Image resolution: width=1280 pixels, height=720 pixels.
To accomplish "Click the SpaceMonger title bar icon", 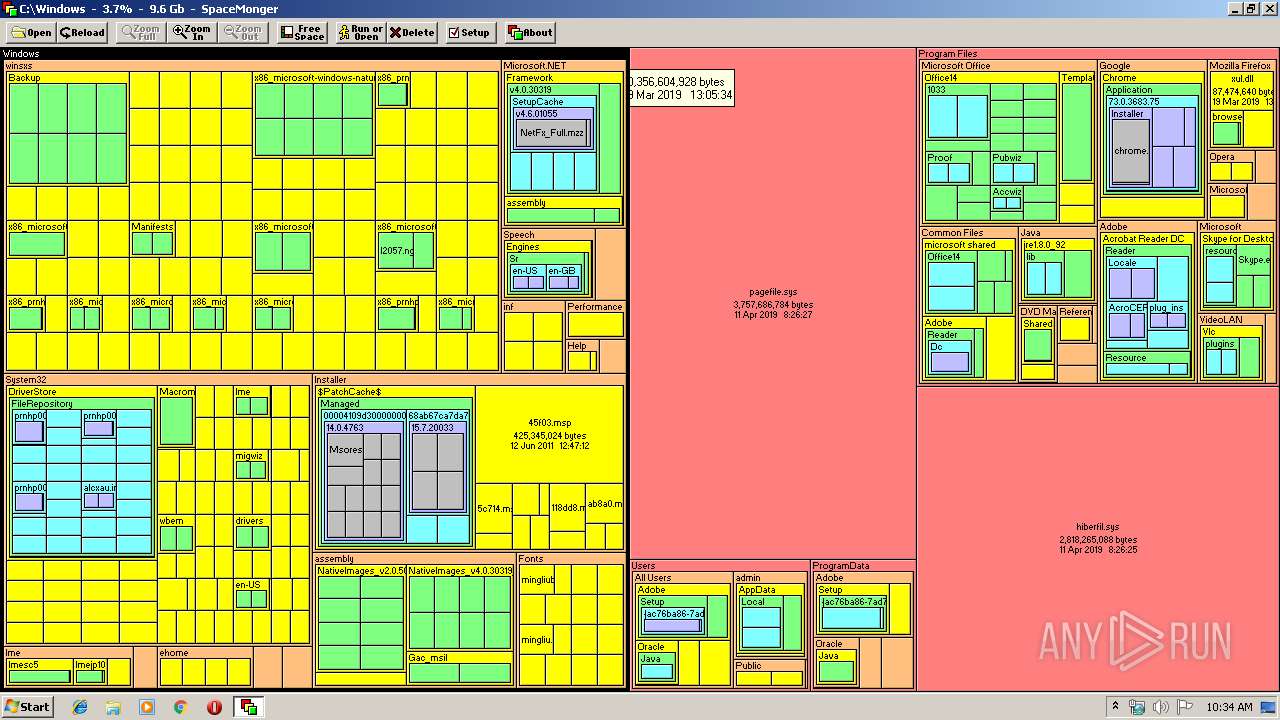I will [x=10, y=8].
